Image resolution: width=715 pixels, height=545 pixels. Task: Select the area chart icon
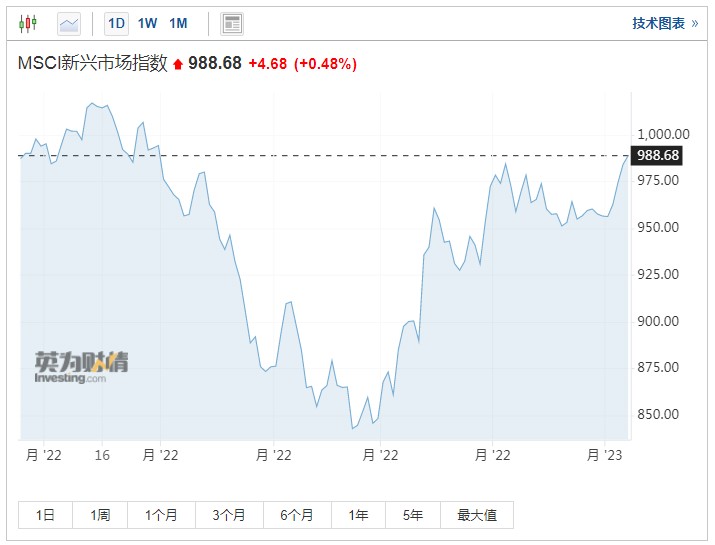[x=69, y=23]
